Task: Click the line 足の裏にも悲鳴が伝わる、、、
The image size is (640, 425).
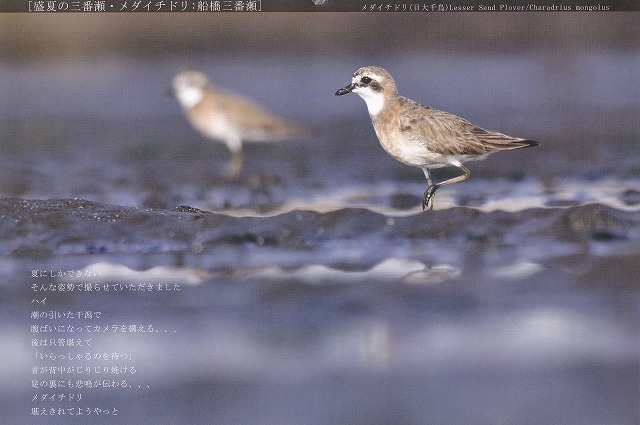Action: point(91,384)
